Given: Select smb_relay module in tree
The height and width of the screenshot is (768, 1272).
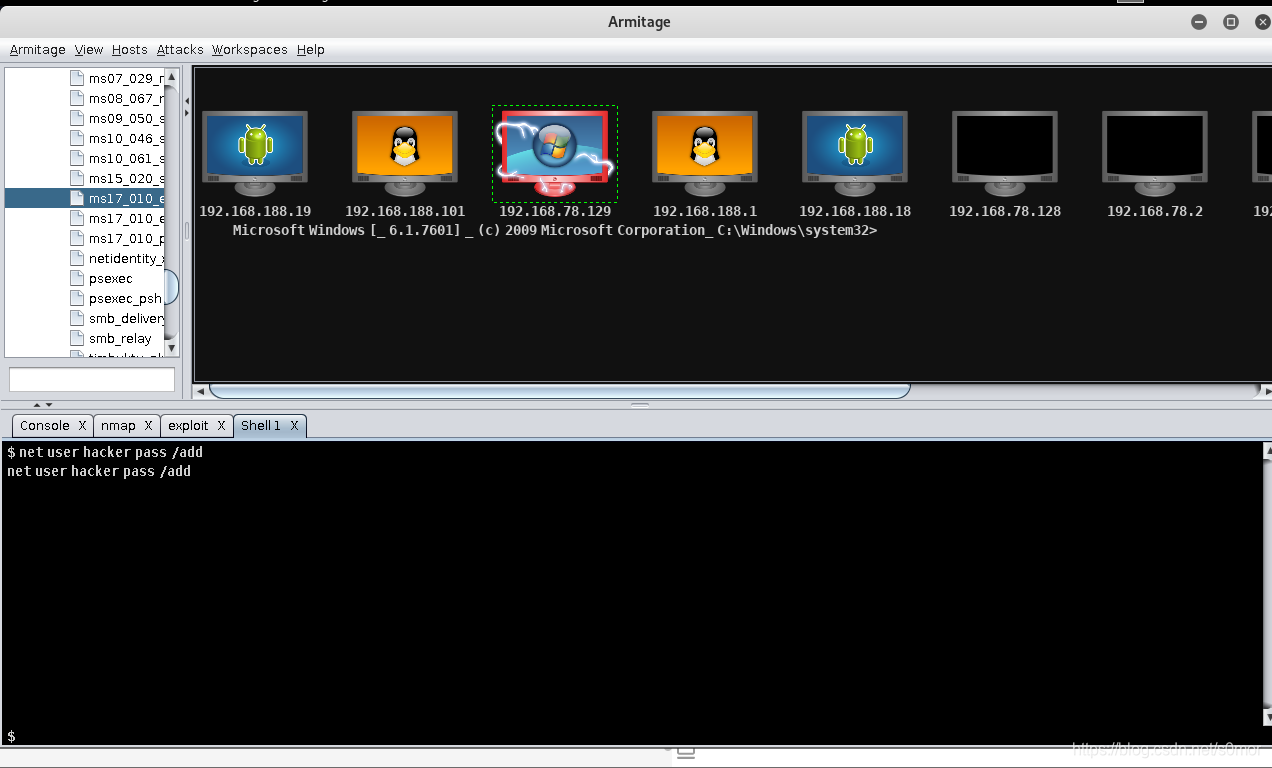Looking at the screenshot, I should [x=112, y=338].
